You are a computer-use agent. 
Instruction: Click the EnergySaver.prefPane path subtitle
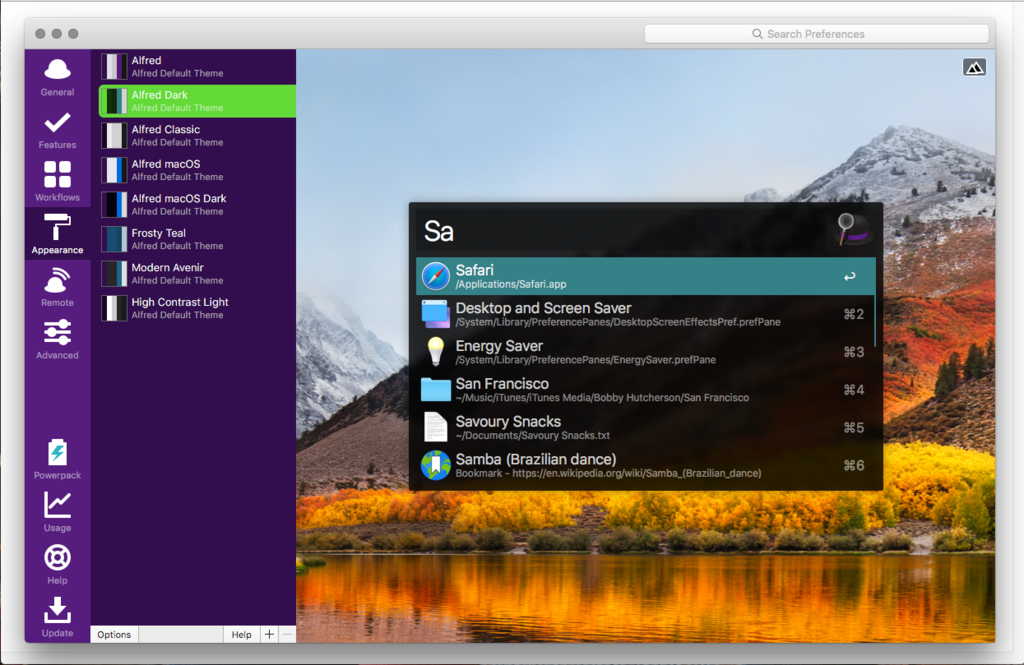tap(586, 360)
